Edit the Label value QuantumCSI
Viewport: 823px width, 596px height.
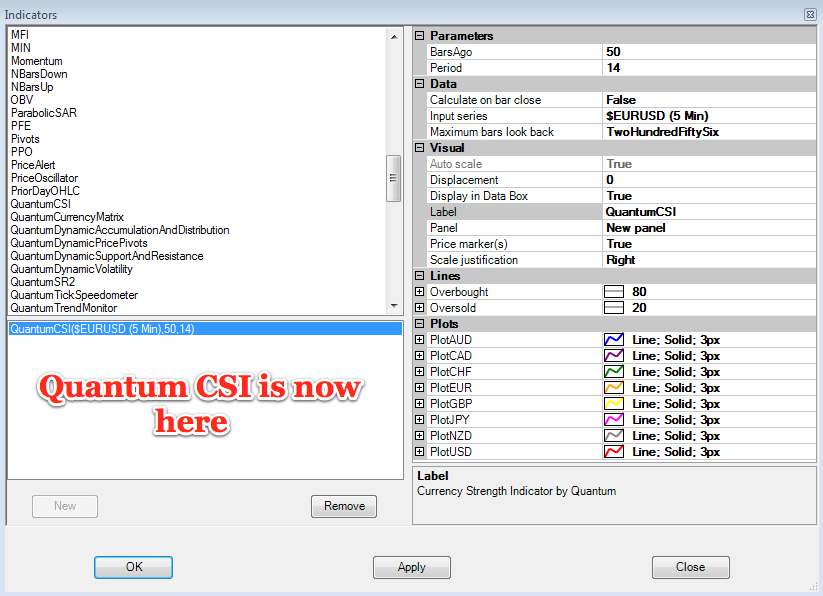point(709,211)
